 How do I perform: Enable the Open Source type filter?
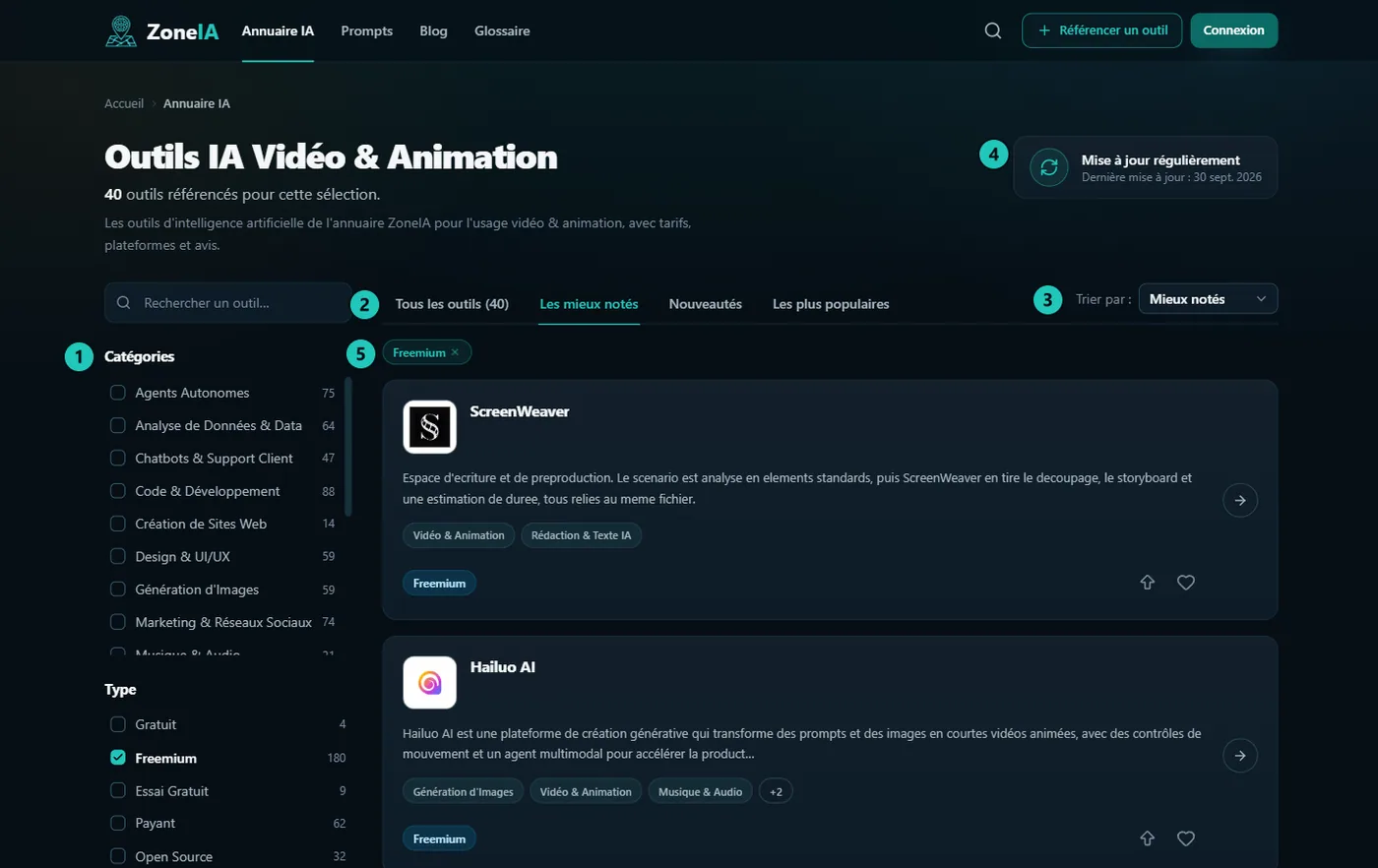click(118, 856)
